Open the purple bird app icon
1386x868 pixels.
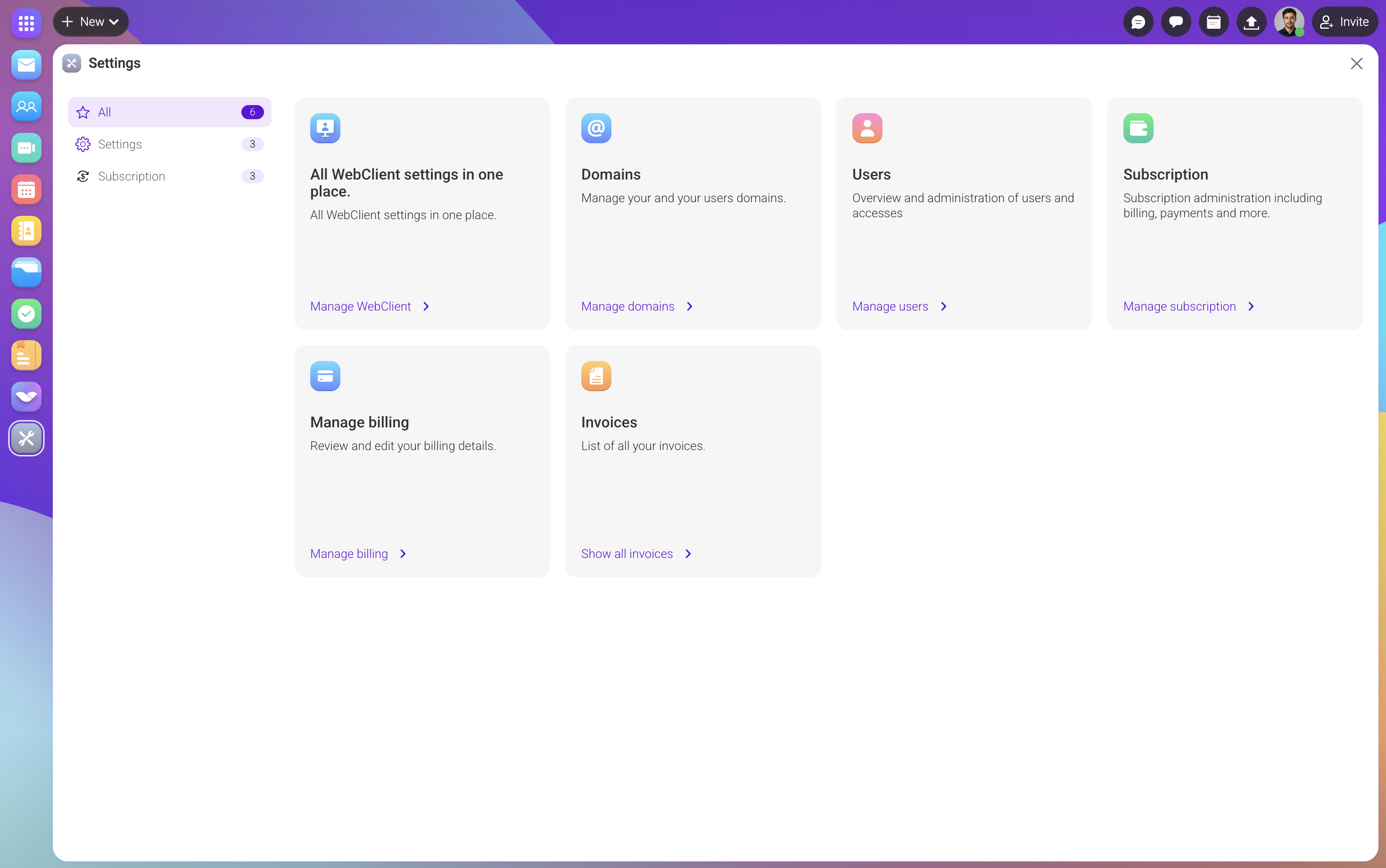[x=26, y=397]
